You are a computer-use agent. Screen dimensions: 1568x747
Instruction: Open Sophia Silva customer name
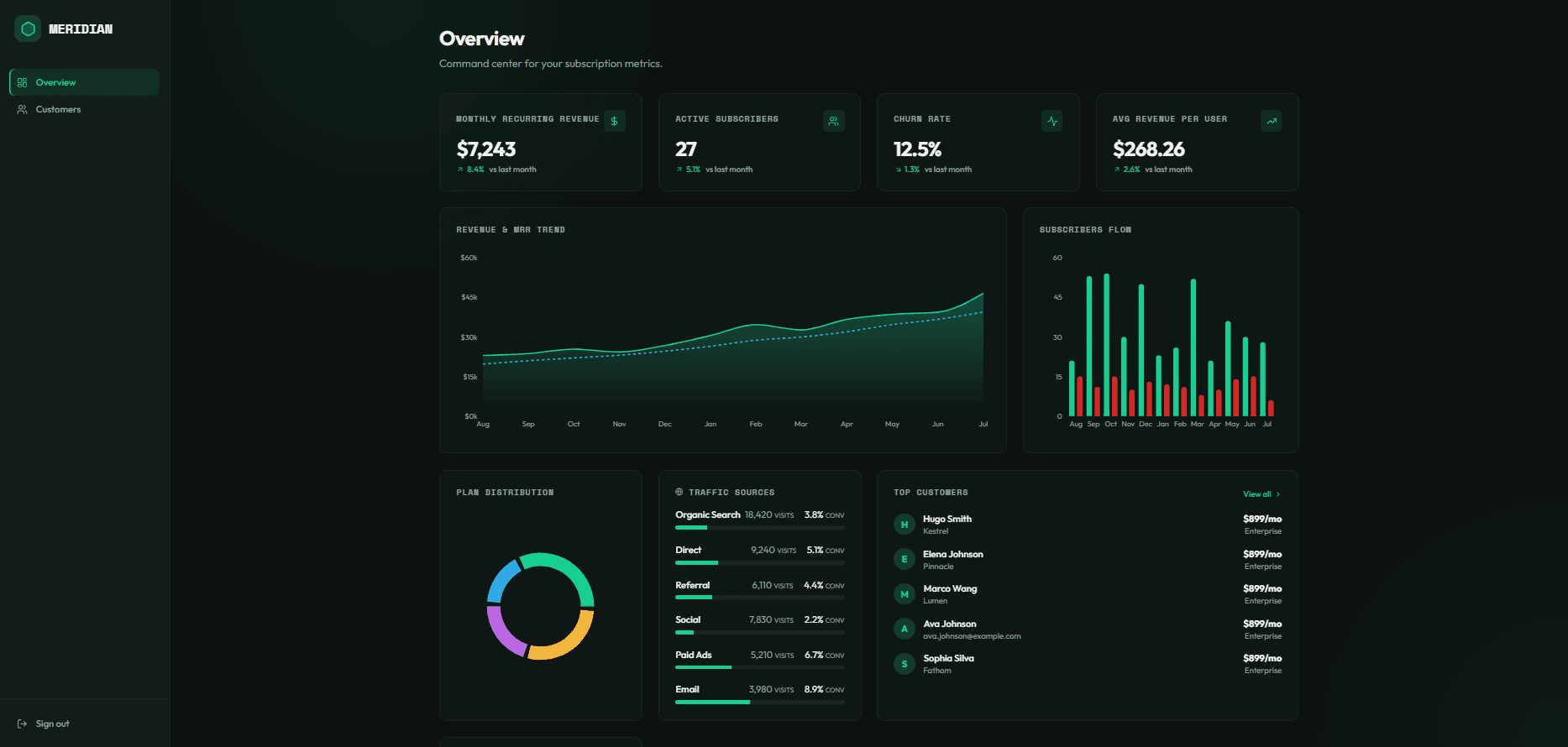click(949, 658)
